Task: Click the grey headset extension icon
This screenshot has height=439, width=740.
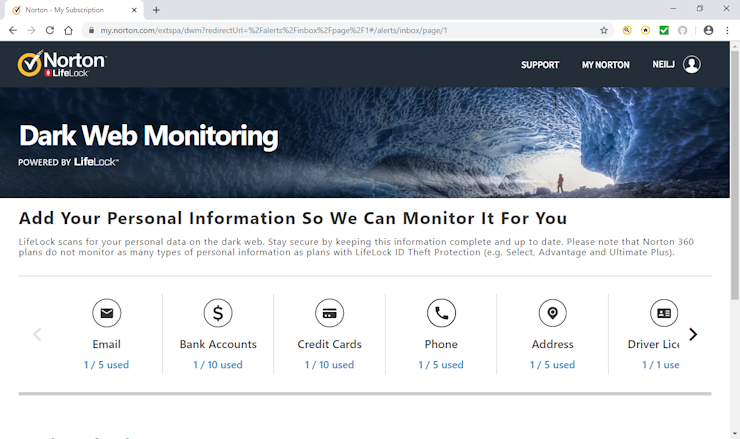Action: coord(682,30)
